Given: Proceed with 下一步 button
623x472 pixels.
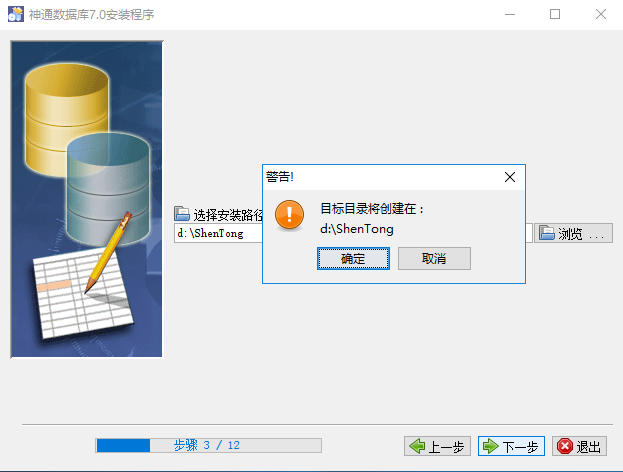Looking at the screenshot, I should 511,446.
